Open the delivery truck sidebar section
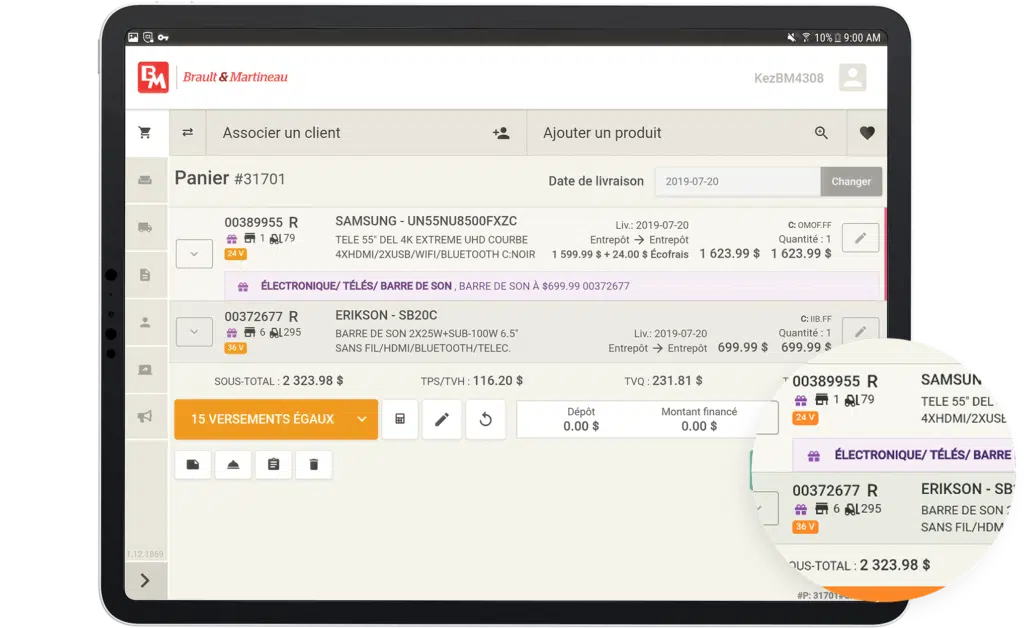1024x628 pixels. click(145, 228)
